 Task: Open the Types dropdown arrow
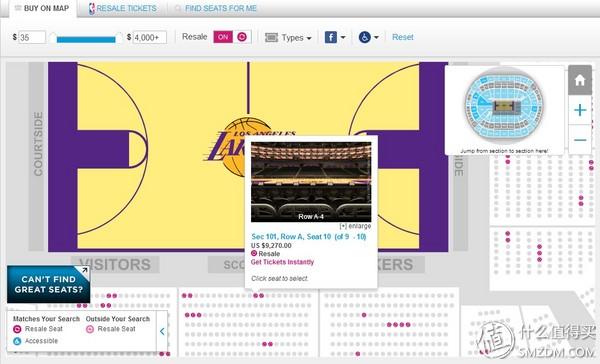click(309, 38)
